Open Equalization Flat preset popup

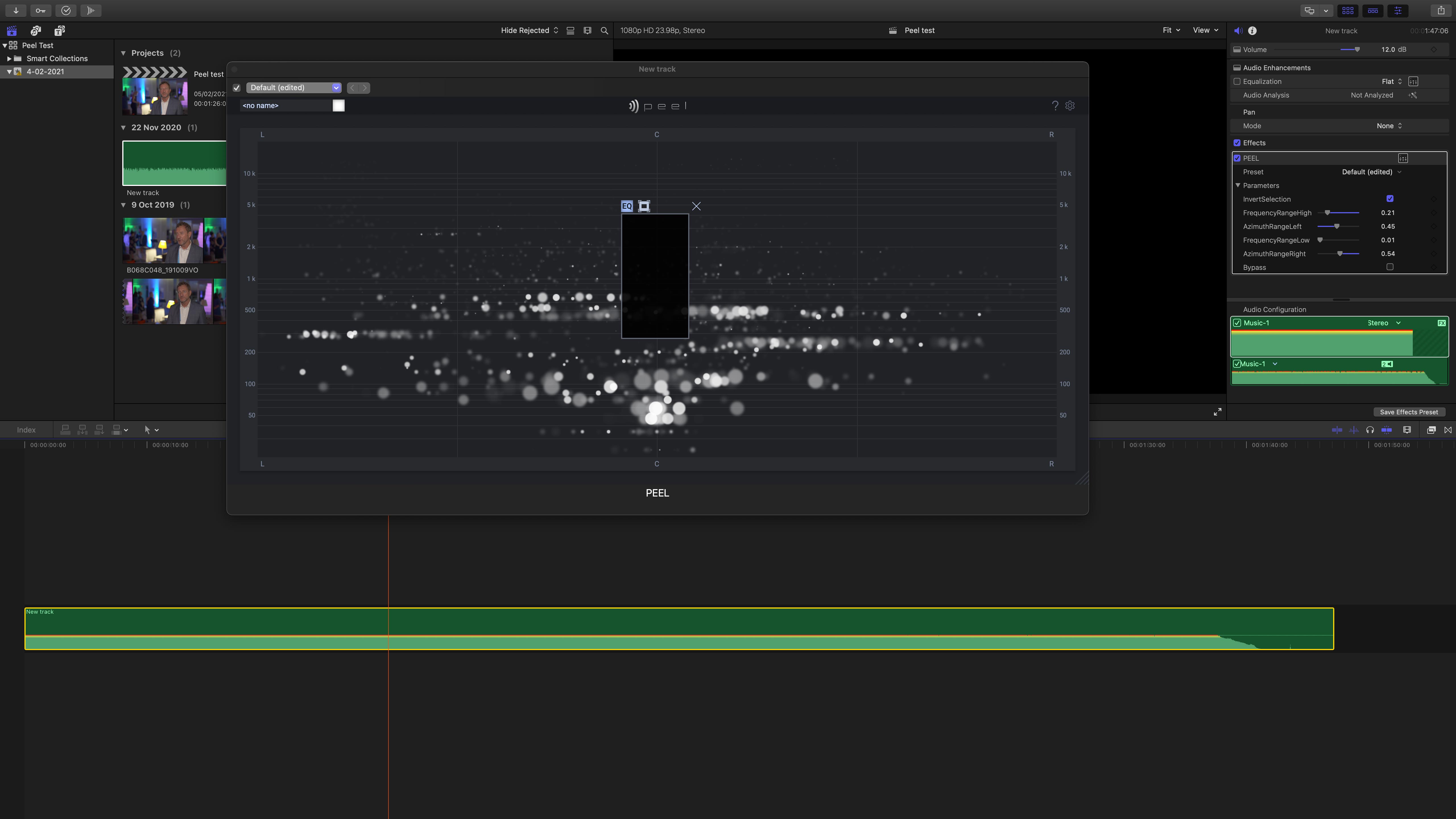pyautogui.click(x=1391, y=81)
